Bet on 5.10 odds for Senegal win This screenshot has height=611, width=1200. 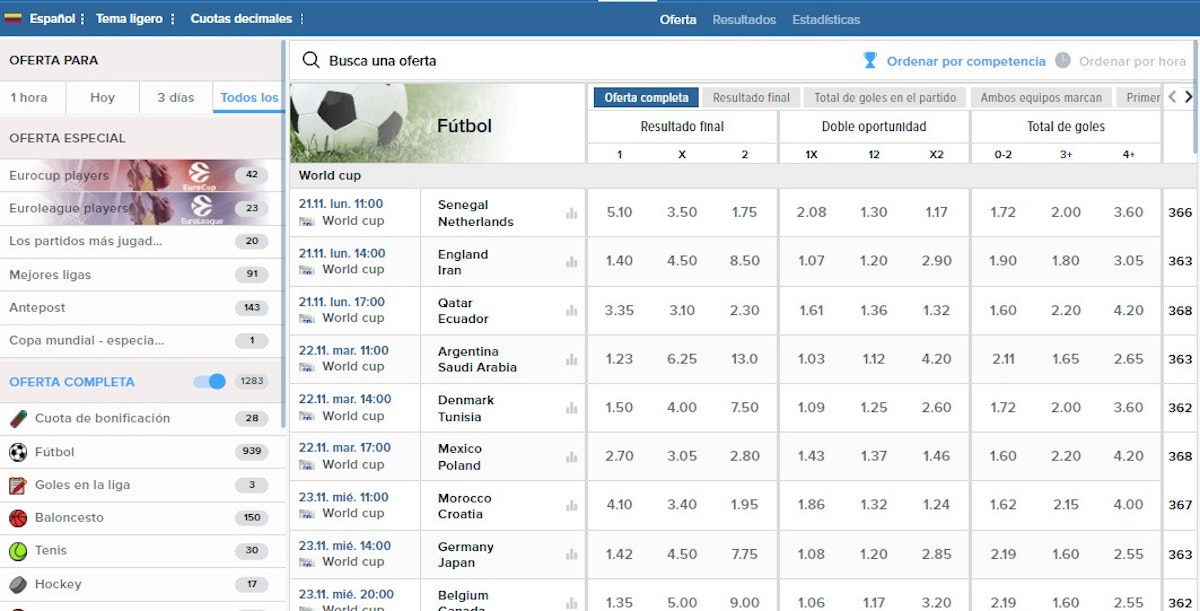point(619,213)
